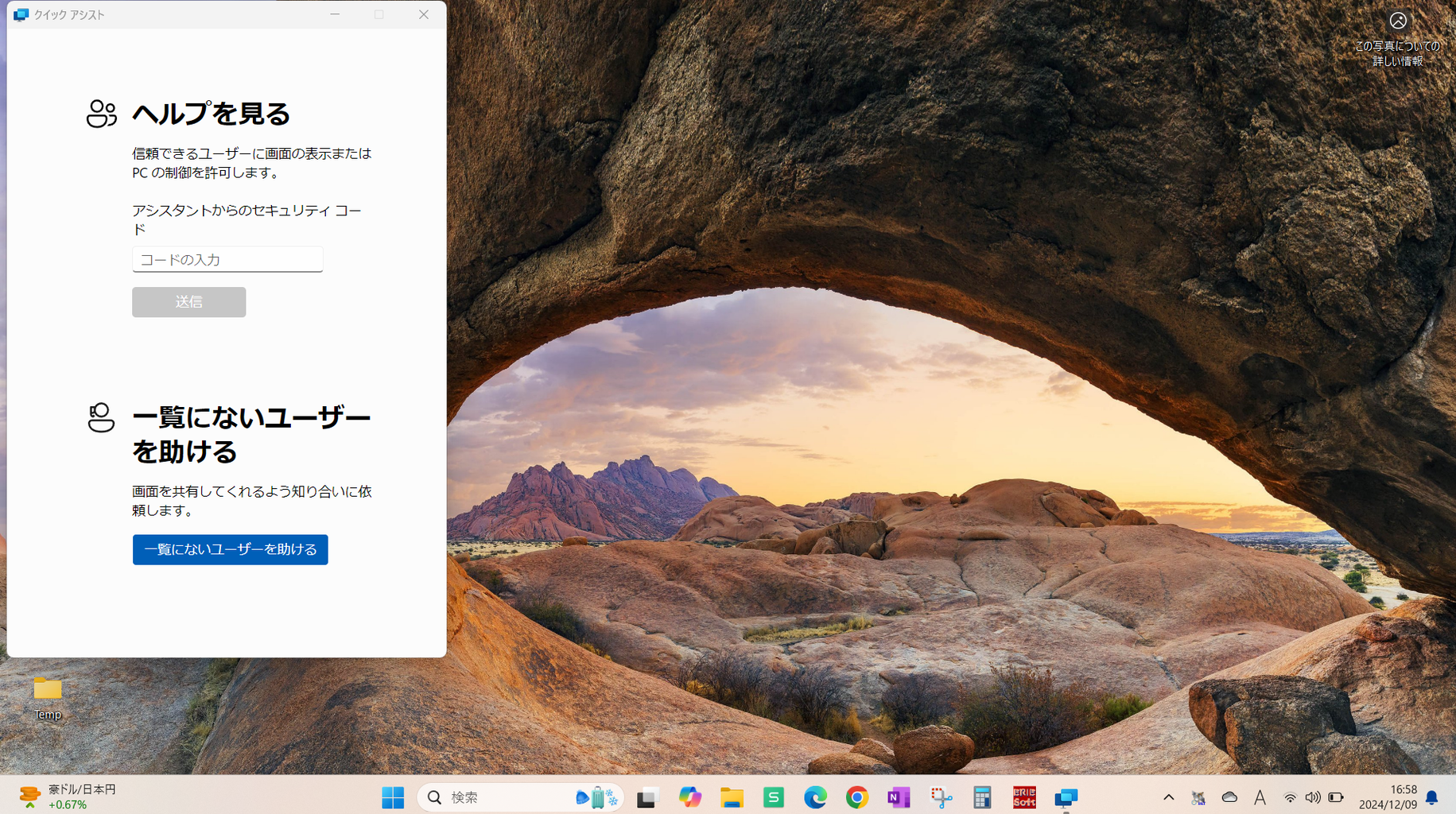Open the Temp folder on the desktop

(48, 699)
